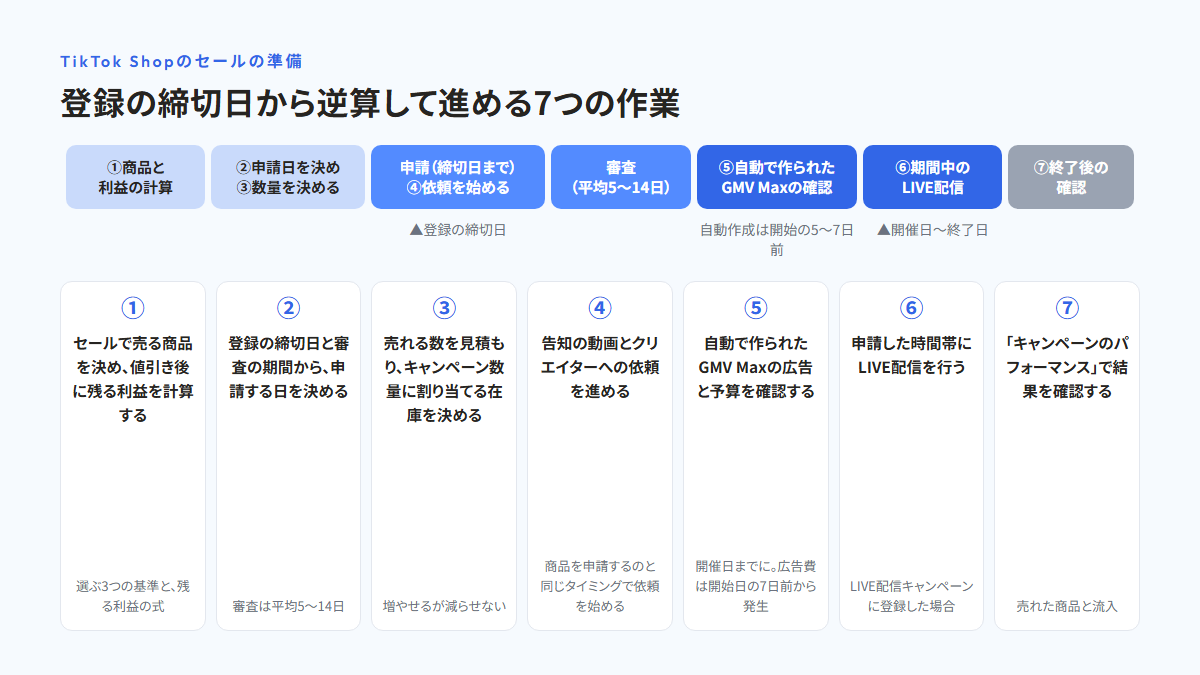Click card text 自動で作られたGMV Maxの広告と予算を確認する
This screenshot has height=675, width=1200.
pos(756,367)
